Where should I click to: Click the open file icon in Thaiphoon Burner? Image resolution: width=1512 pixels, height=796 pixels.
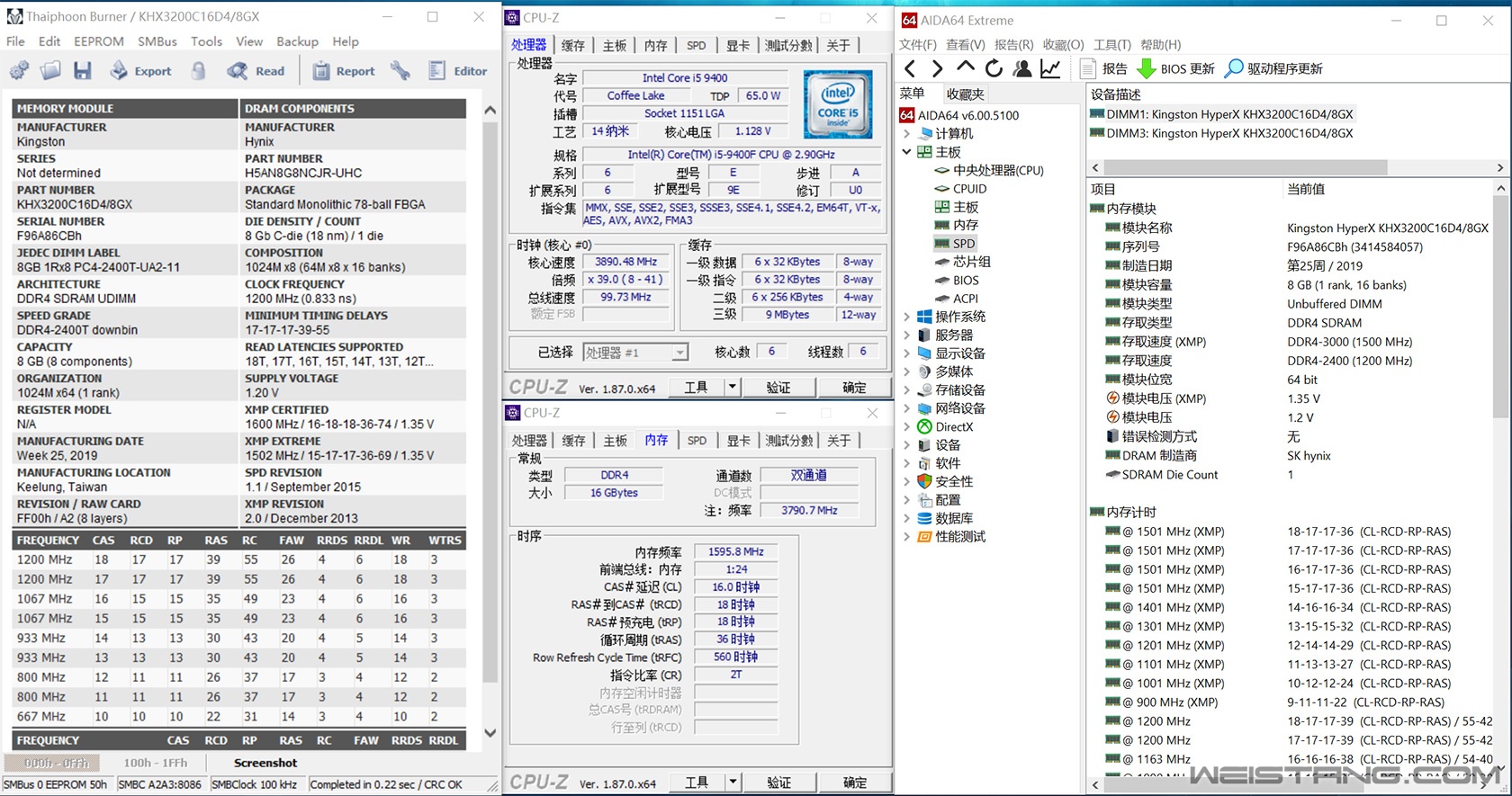[51, 71]
